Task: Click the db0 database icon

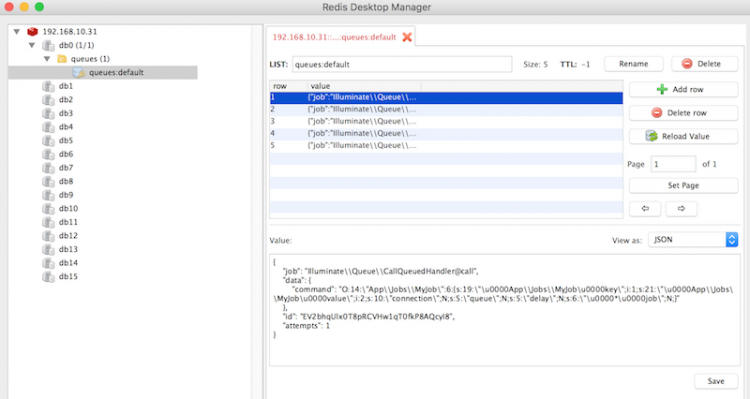Action: (x=48, y=45)
